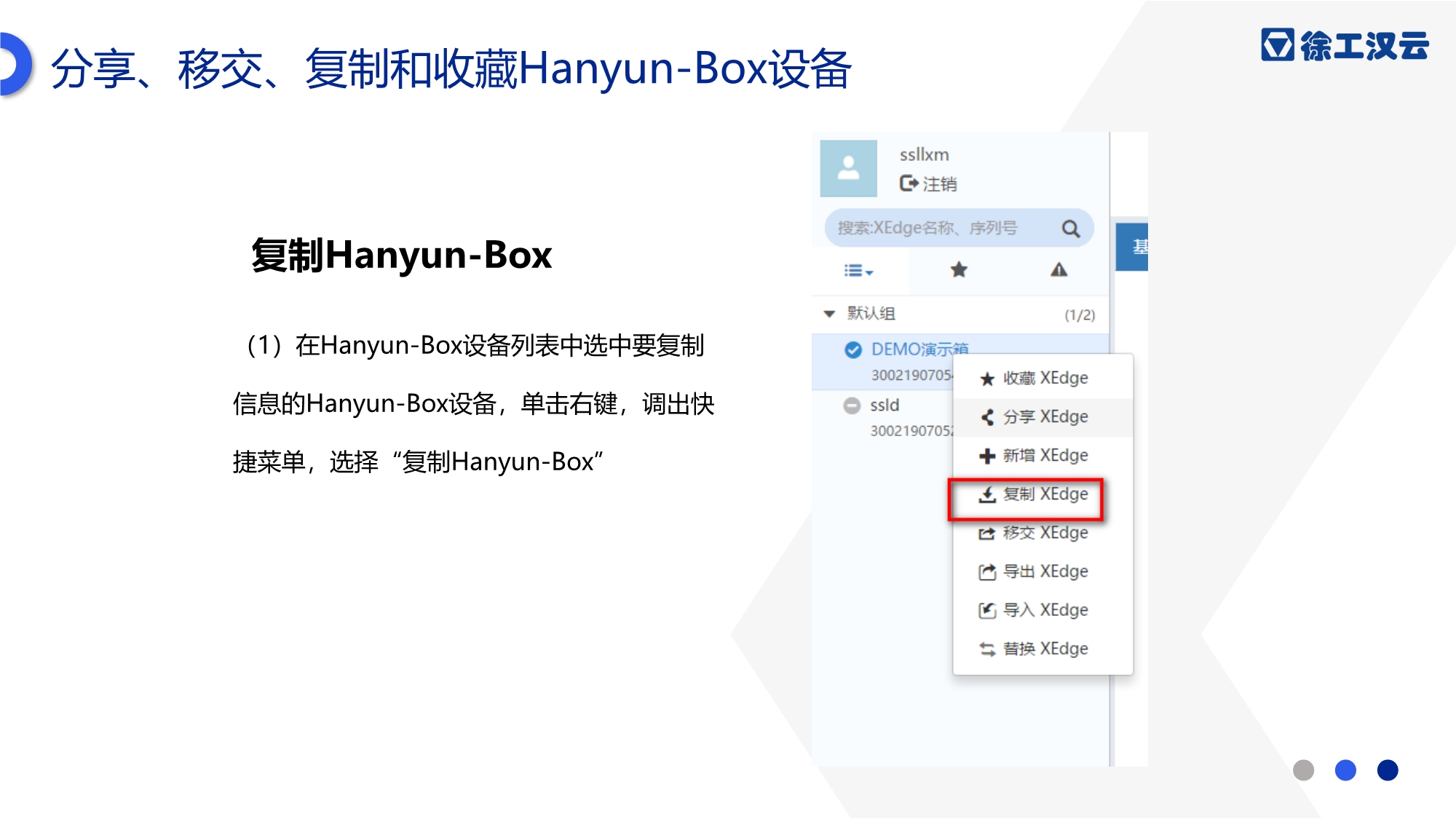
Task: Select the DEMO演示箱 device row
Action: pyautogui.click(x=960, y=362)
